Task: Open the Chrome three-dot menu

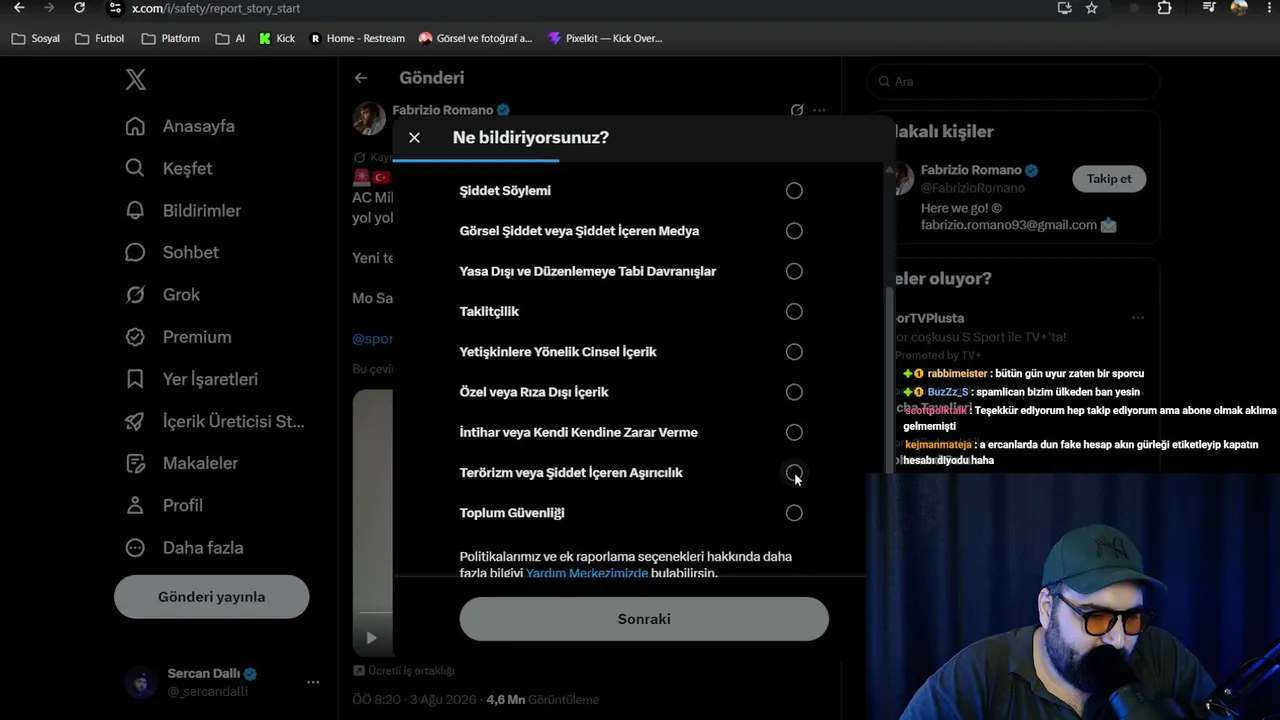Action: [x=1267, y=8]
